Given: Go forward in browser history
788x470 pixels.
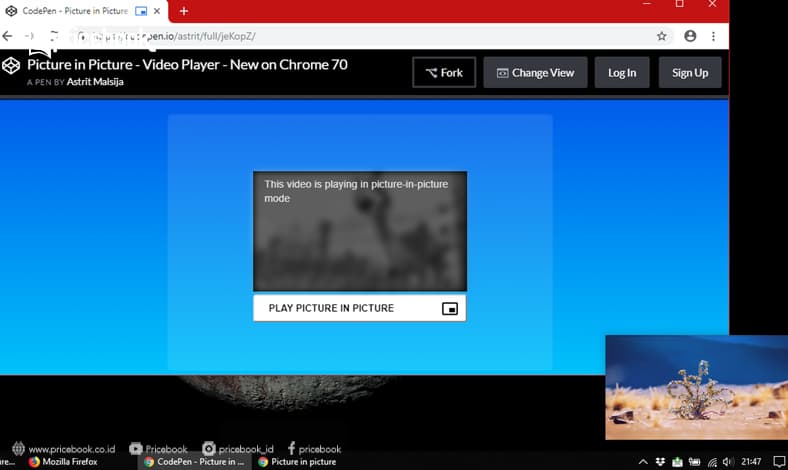Looking at the screenshot, I should (30, 36).
